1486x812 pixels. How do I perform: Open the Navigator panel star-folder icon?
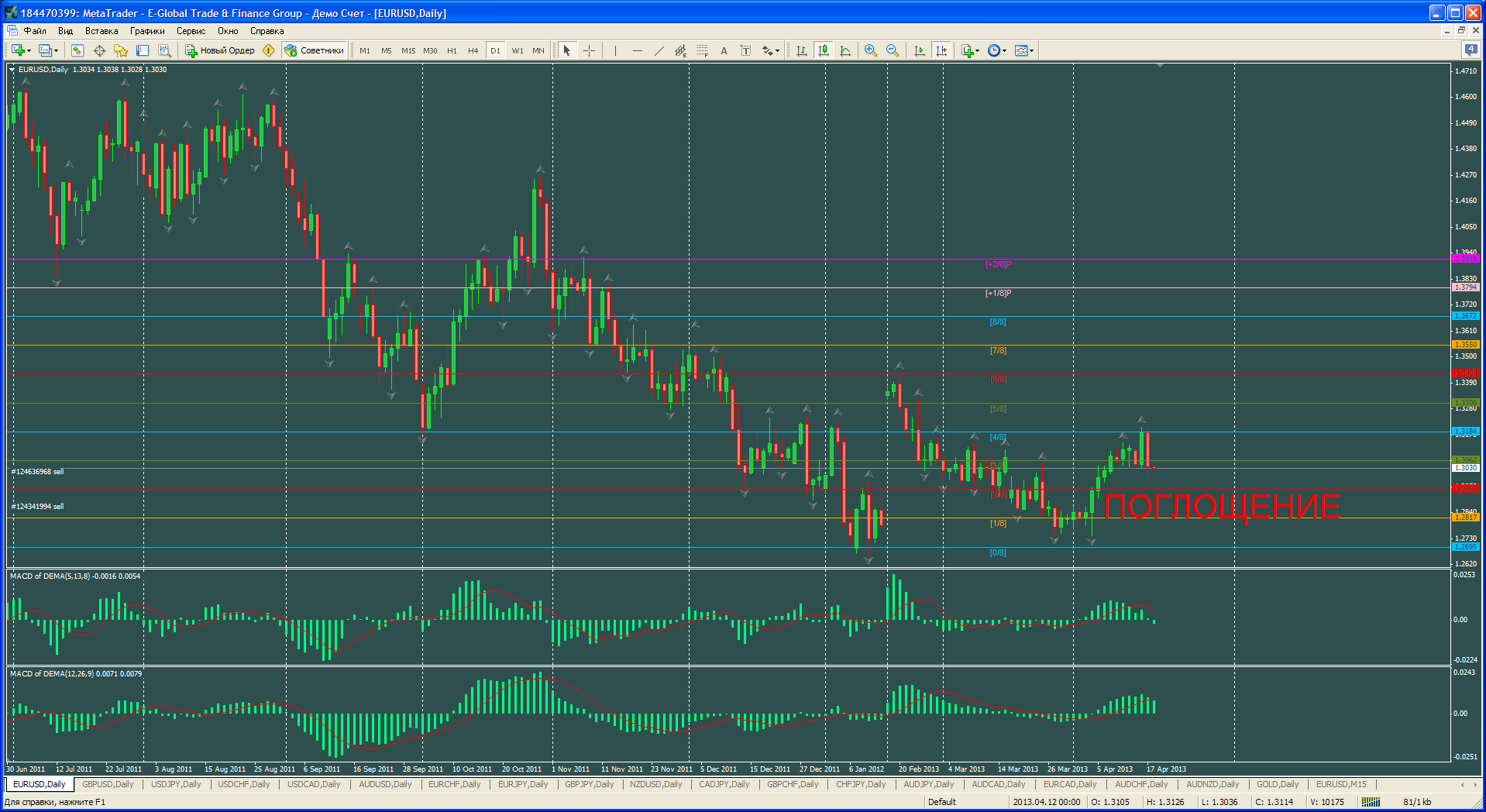121,50
